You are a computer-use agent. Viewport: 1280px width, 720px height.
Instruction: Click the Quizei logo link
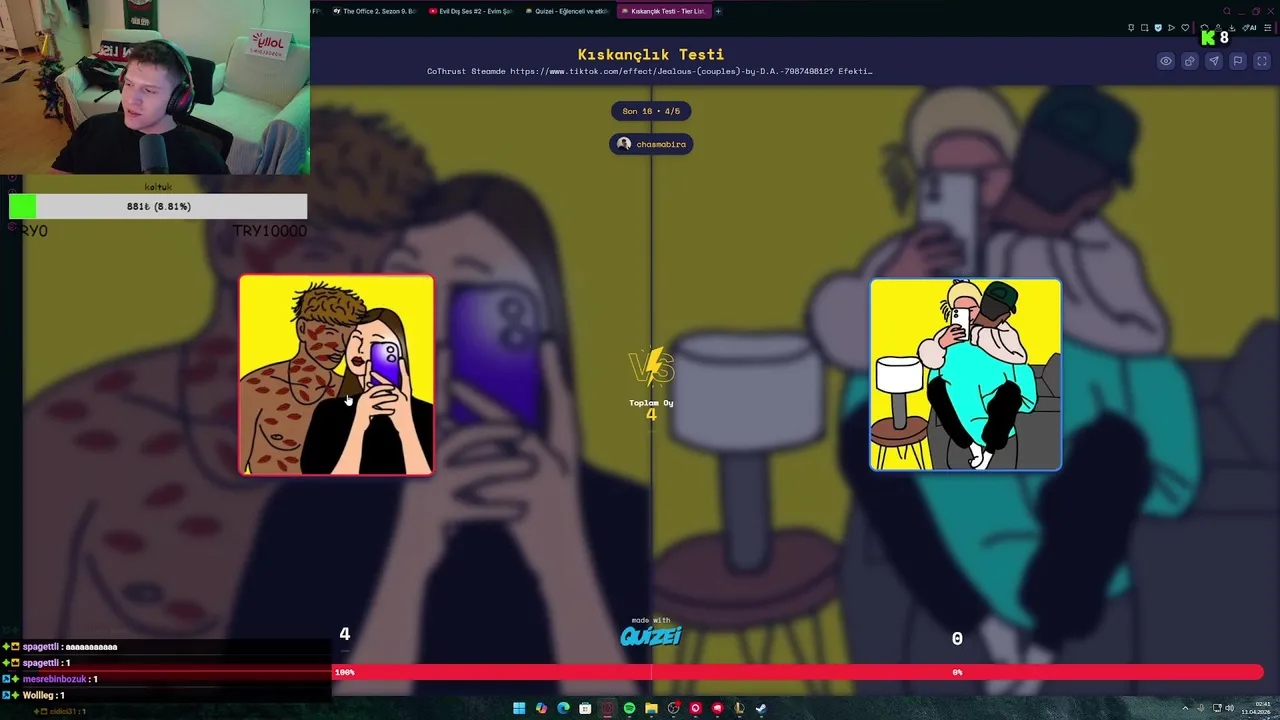[x=651, y=634]
